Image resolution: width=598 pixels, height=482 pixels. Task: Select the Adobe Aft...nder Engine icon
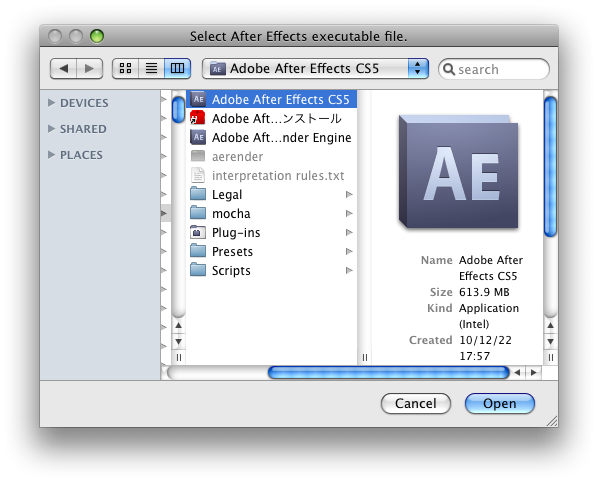pyautogui.click(x=198, y=137)
